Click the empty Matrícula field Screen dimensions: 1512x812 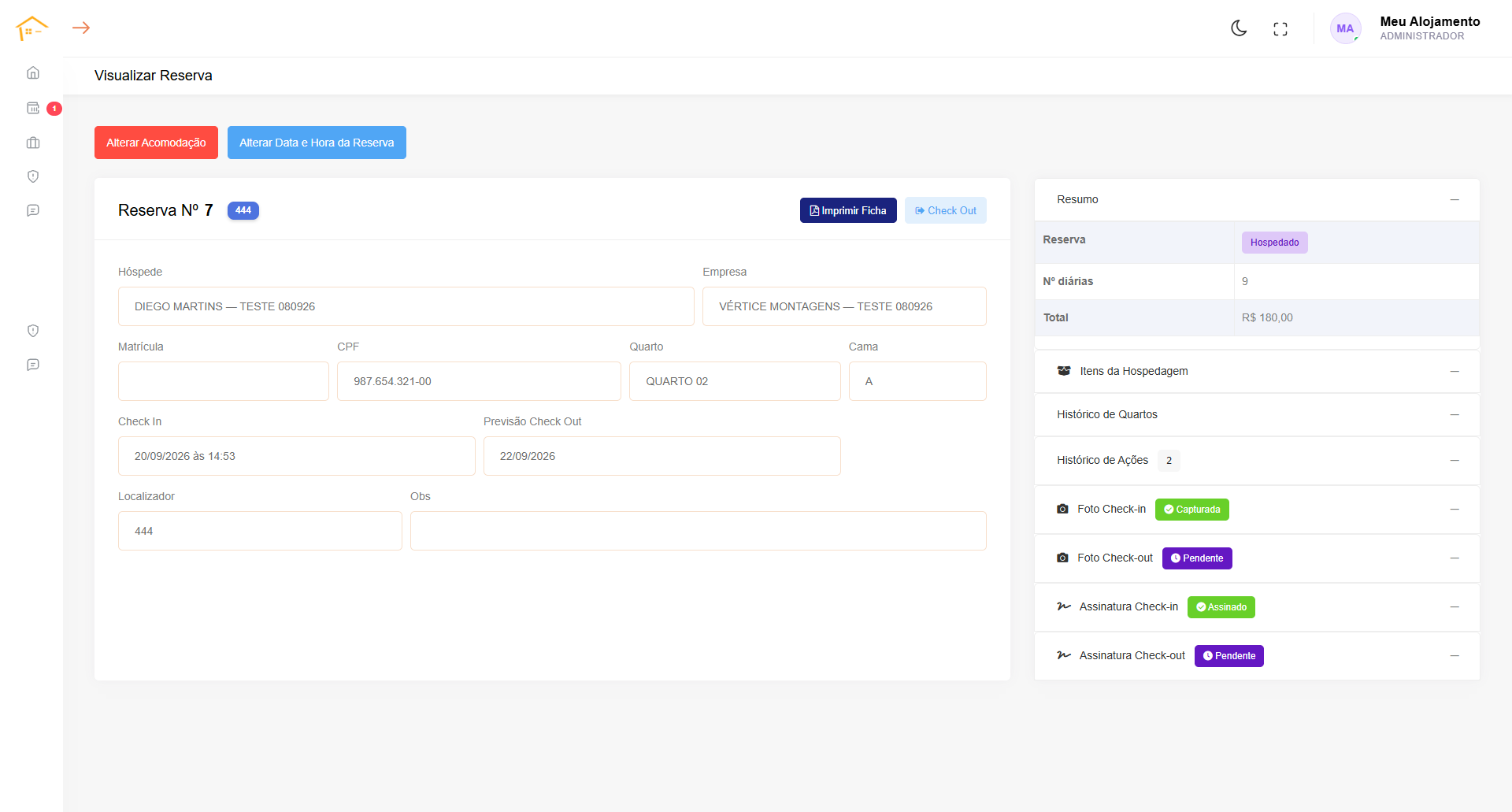point(224,381)
